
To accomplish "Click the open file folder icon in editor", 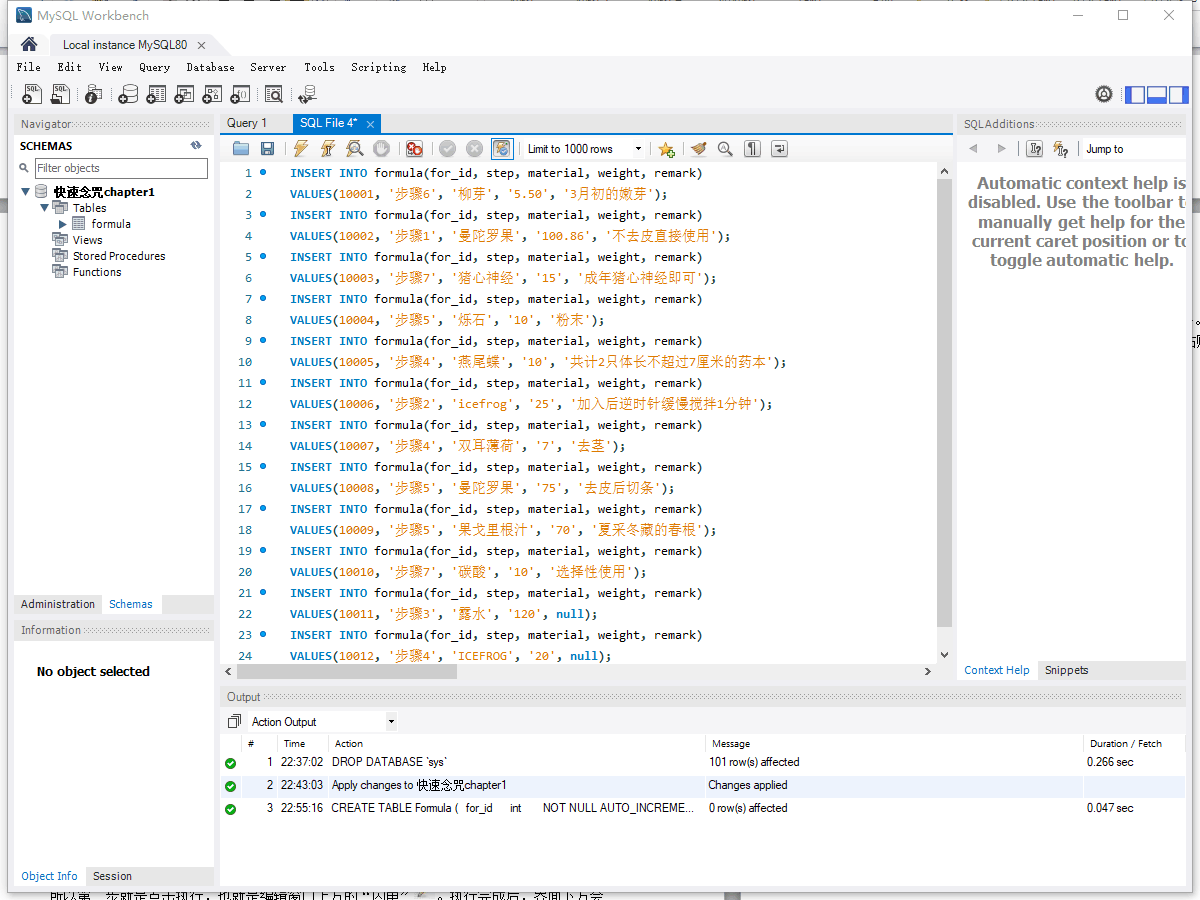I will pos(241,149).
